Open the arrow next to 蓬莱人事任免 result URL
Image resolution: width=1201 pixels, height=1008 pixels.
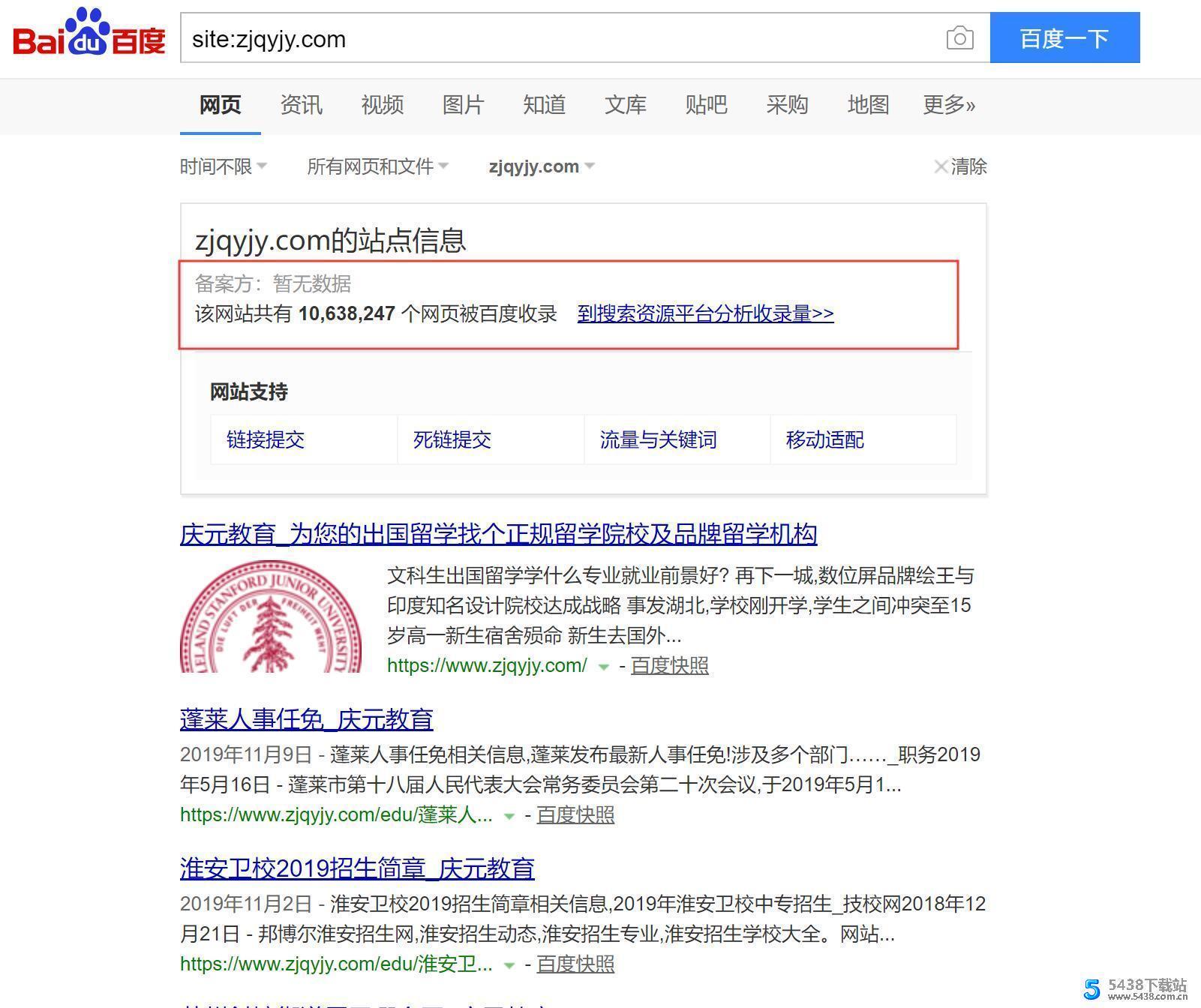point(509,815)
